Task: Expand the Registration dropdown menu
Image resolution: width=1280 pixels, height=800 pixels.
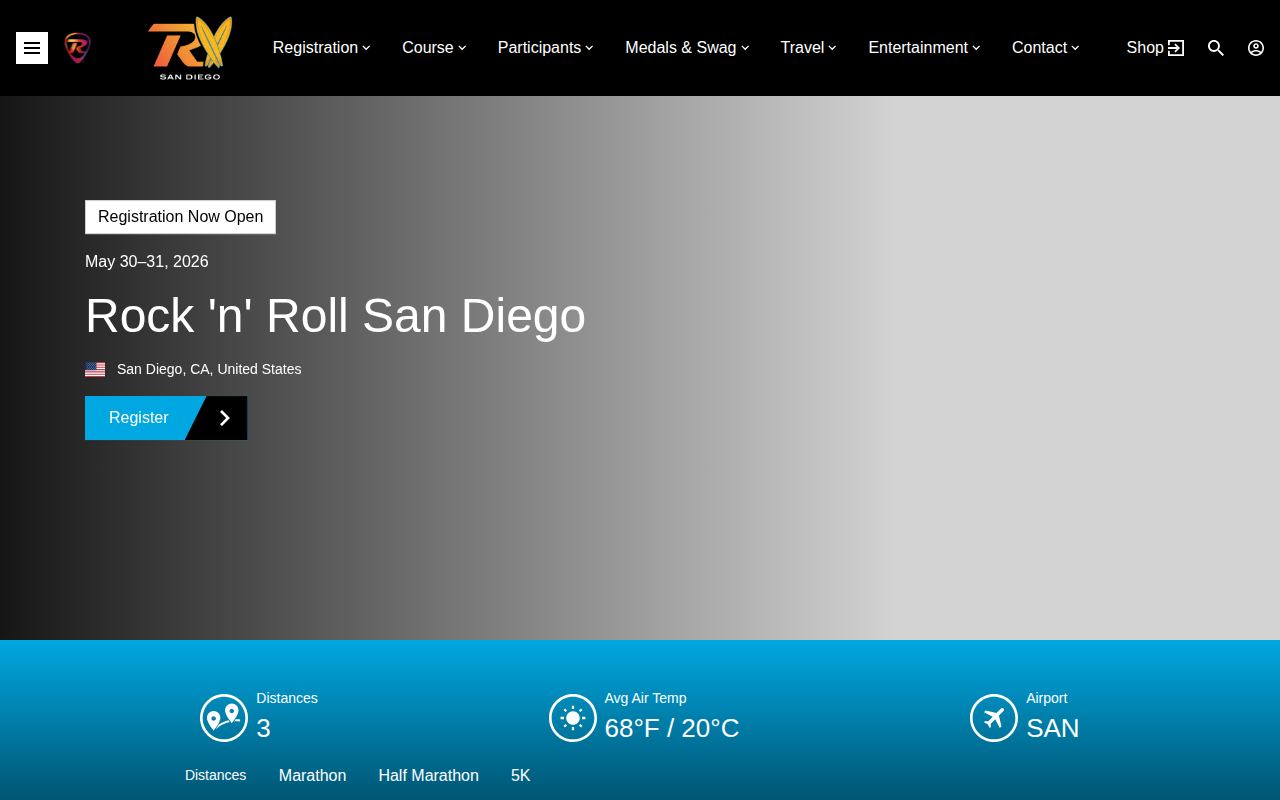Action: pyautogui.click(x=322, y=48)
